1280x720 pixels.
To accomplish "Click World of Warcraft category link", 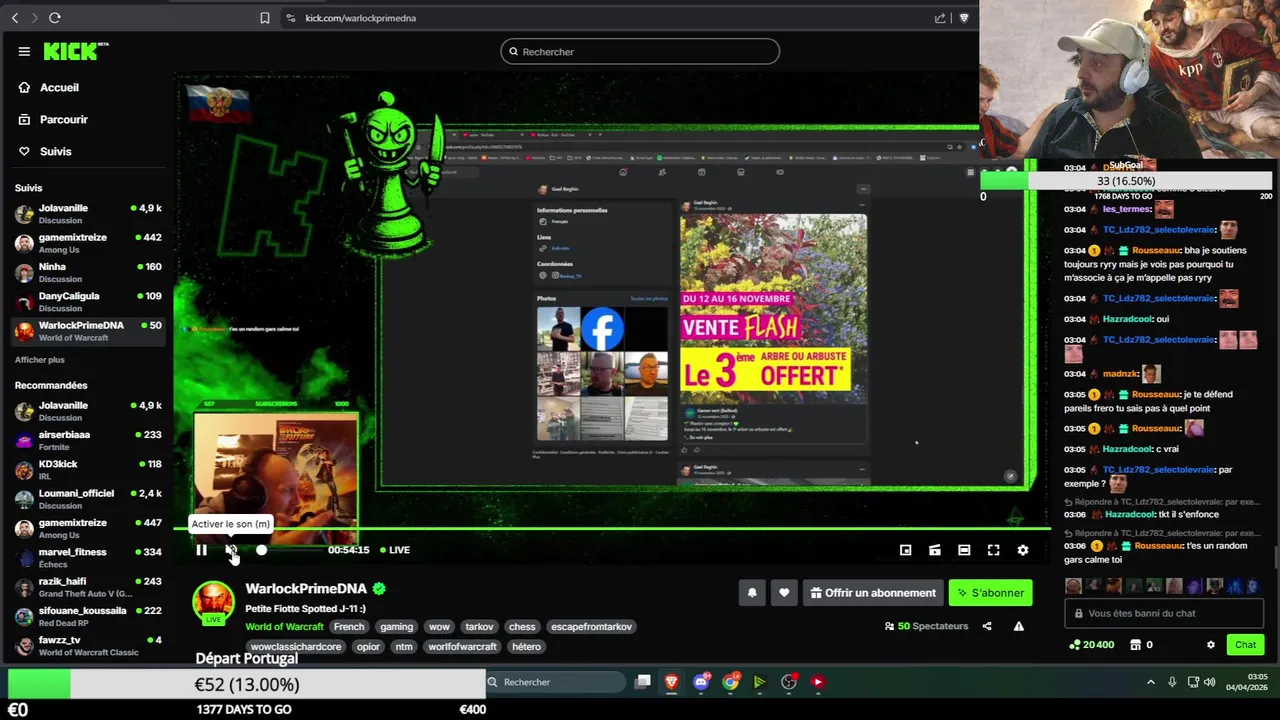I will click(284, 627).
